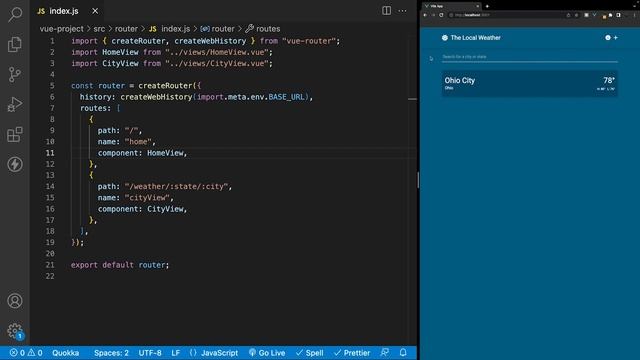Change the UTF-8 file encoding
The width and height of the screenshot is (640, 360).
pyautogui.click(x=150, y=353)
